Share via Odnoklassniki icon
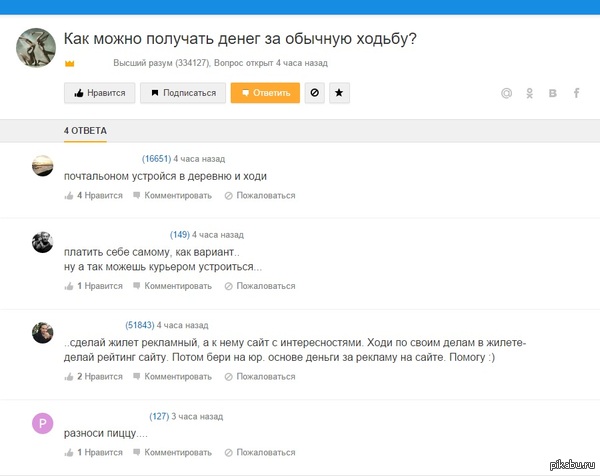This screenshot has height=476, width=600. click(x=530, y=94)
